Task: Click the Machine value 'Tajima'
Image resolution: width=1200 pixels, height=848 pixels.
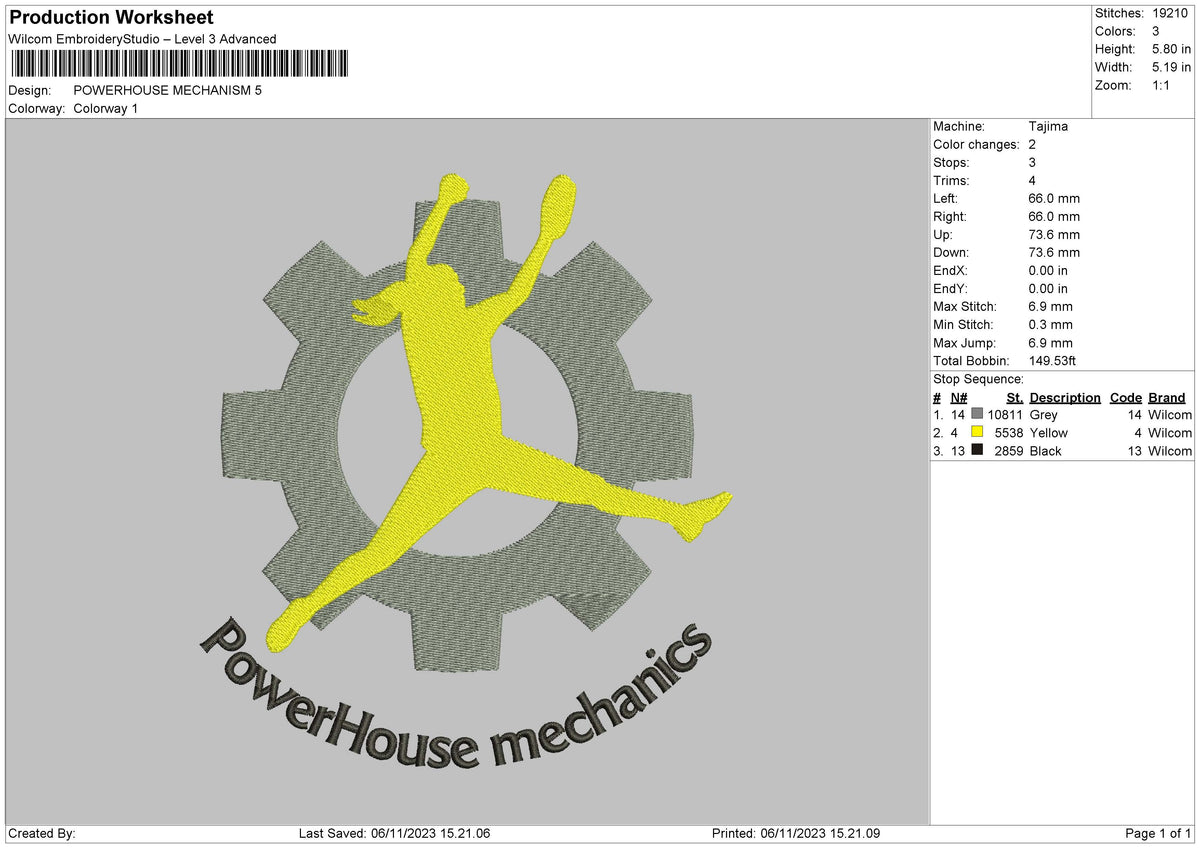Action: [x=1048, y=126]
